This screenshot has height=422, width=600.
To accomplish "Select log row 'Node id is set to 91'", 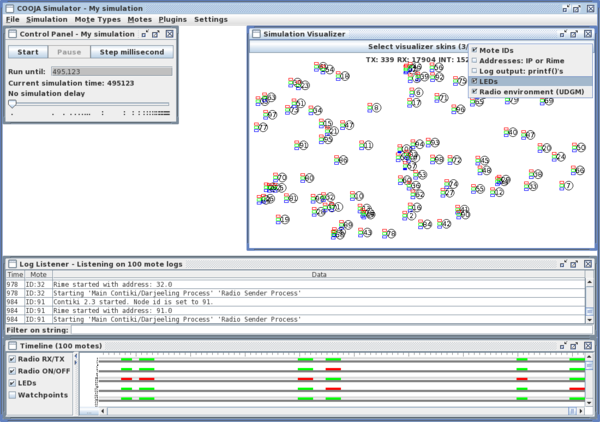I will tap(295, 302).
